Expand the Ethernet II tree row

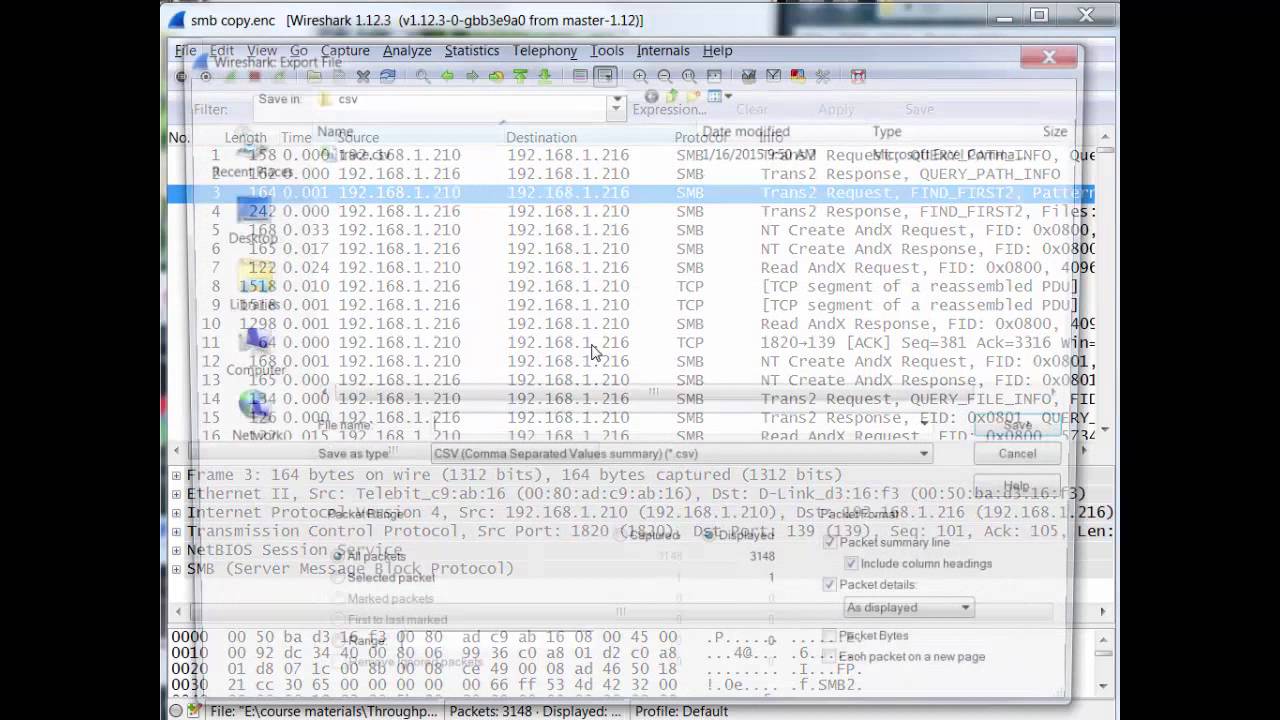click(176, 494)
